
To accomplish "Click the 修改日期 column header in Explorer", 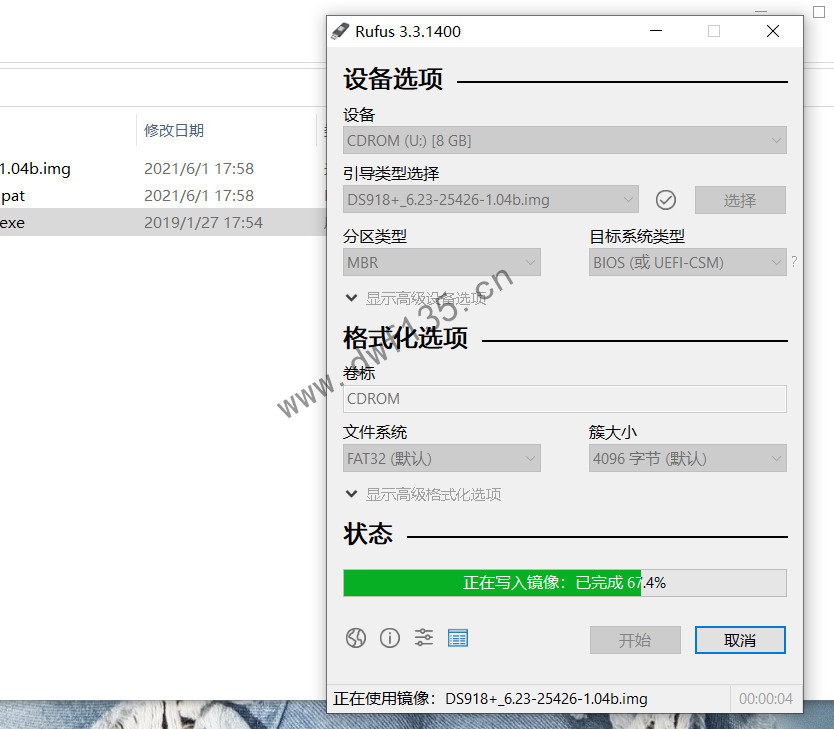I will pos(174,130).
